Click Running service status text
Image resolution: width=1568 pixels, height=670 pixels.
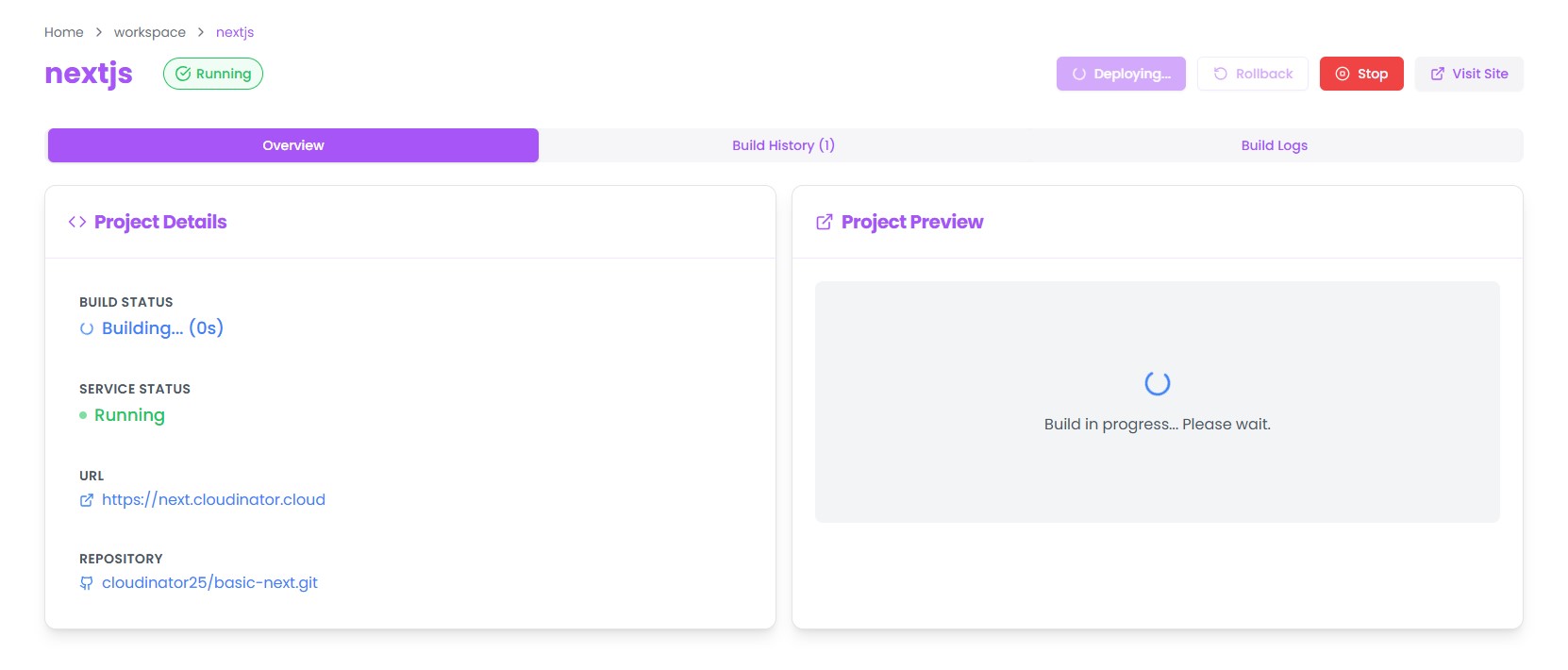tap(129, 415)
